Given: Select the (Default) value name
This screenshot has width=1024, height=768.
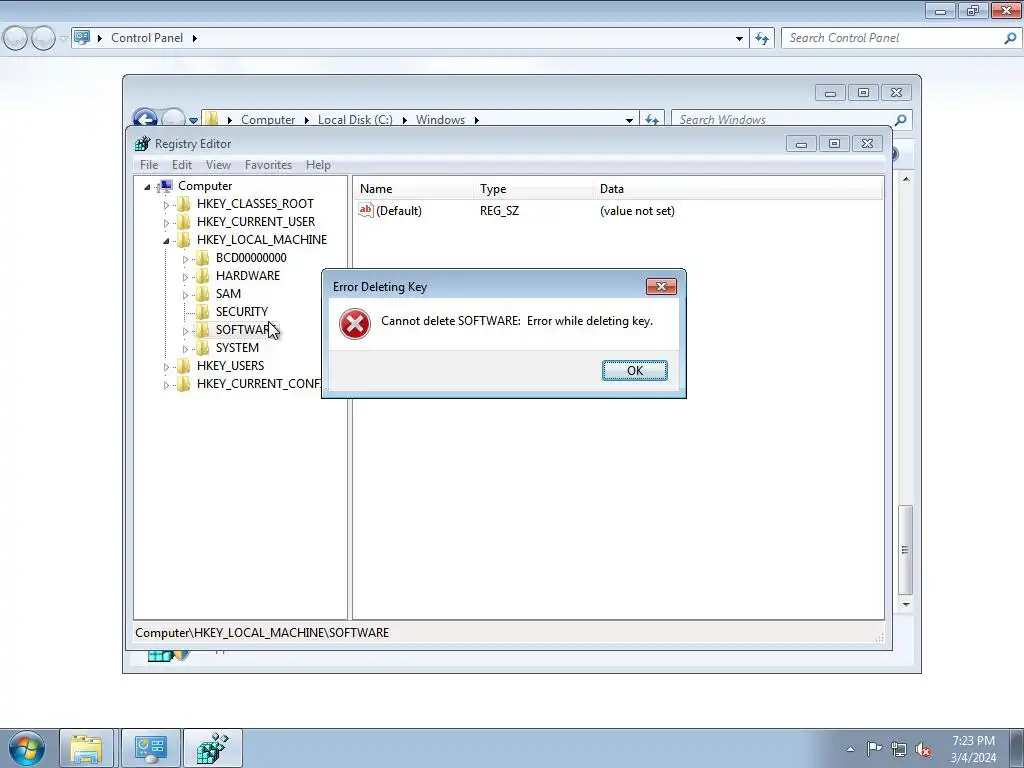Looking at the screenshot, I should point(399,211).
